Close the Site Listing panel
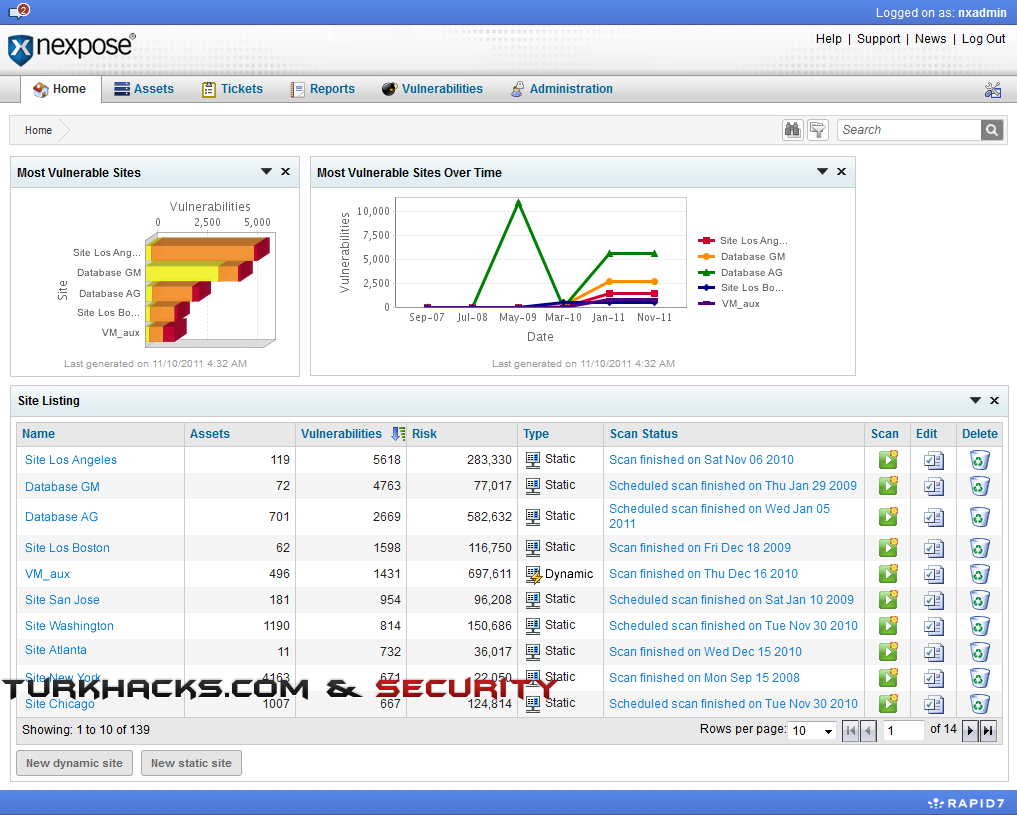Image resolution: width=1017 pixels, height=815 pixels. point(994,401)
